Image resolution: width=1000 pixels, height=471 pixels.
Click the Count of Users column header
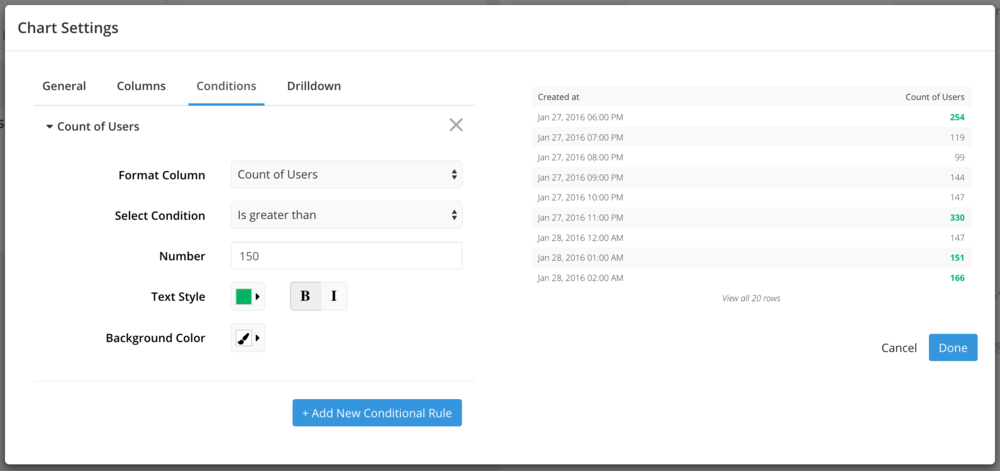tap(934, 97)
